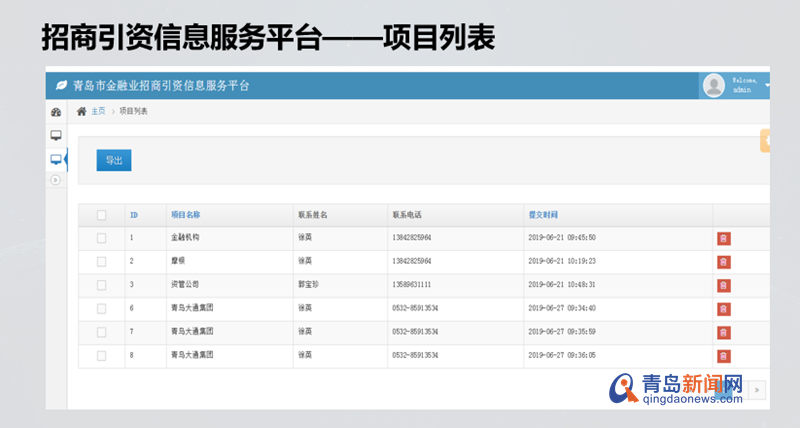Delete the 摩根 row using trash icon
Image resolution: width=800 pixels, height=428 pixels.
point(723,261)
